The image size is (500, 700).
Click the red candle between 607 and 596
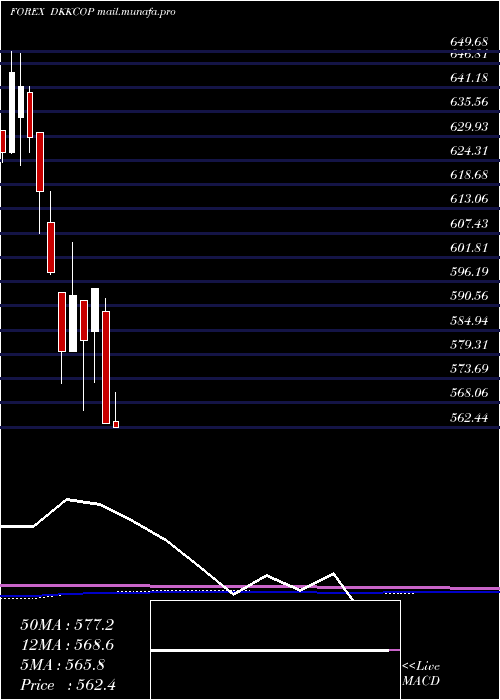[x=51, y=247]
